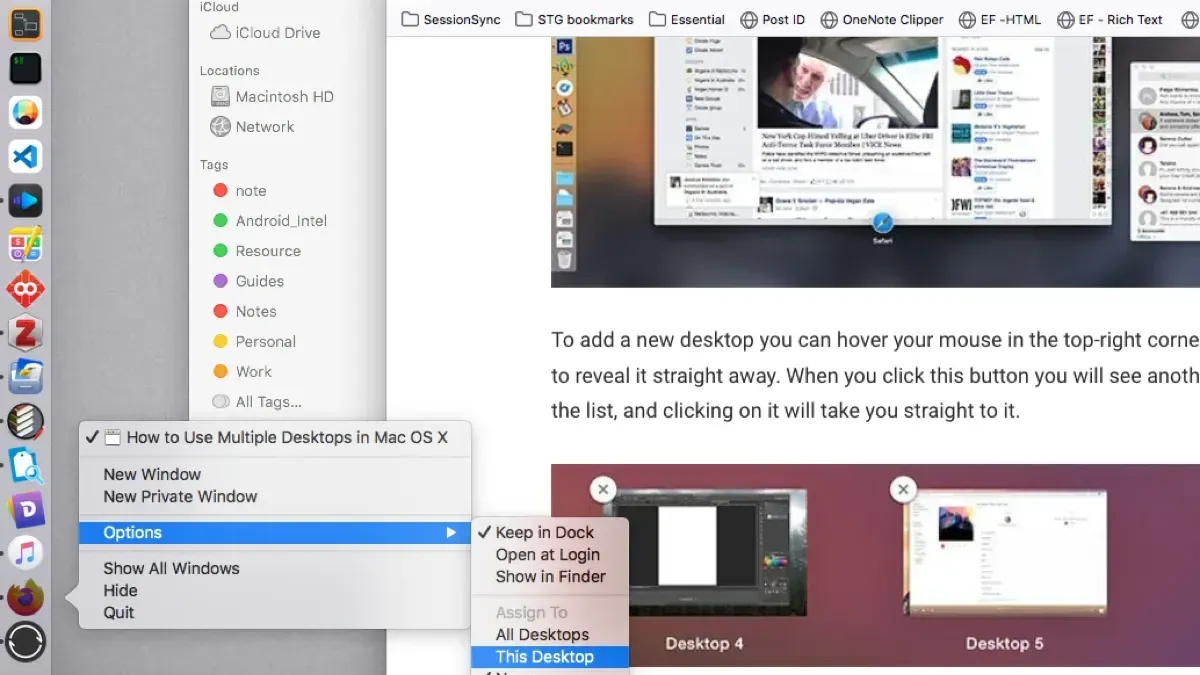The height and width of the screenshot is (675, 1200).
Task: Click the Network globe icon in Finder sidebar
Action: [220, 127]
